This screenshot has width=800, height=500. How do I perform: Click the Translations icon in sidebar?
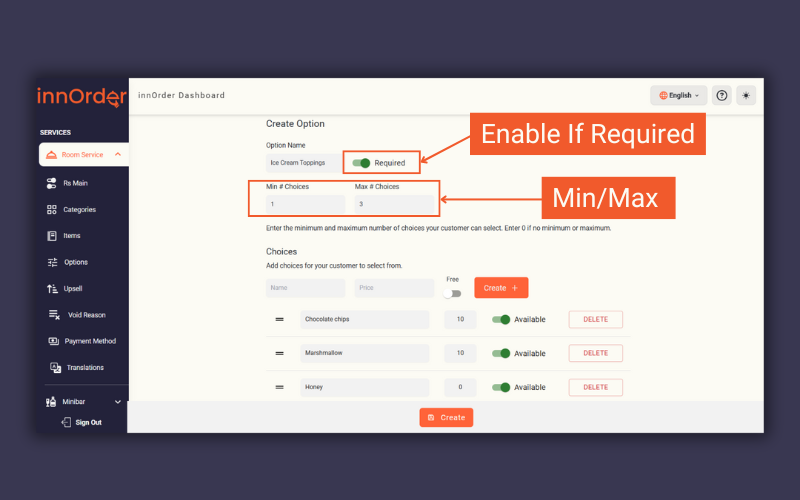click(x=56, y=367)
